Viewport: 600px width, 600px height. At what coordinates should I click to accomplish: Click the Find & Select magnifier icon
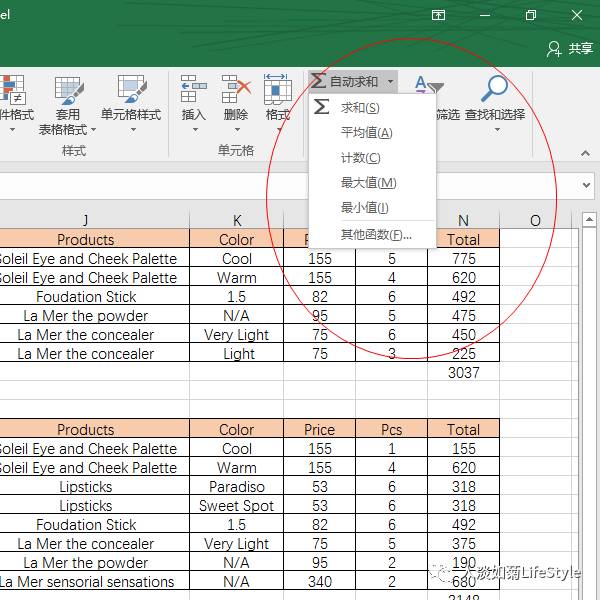coord(494,88)
